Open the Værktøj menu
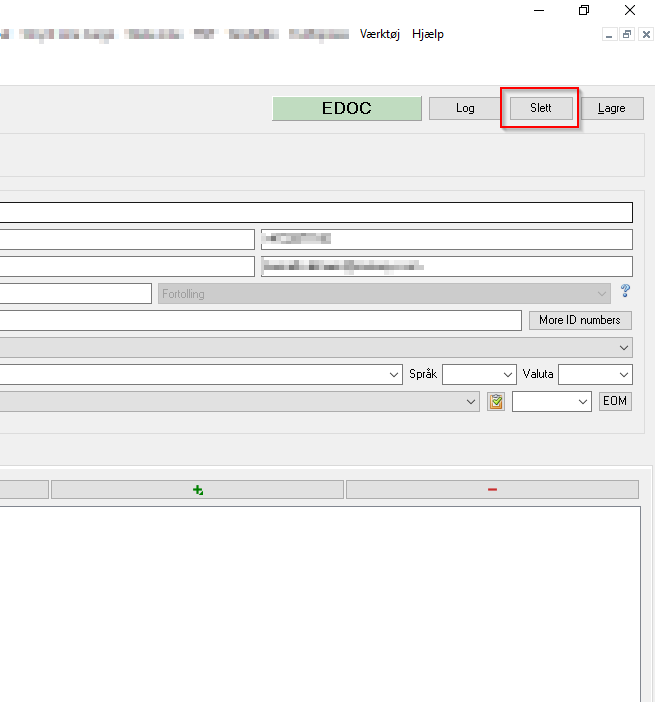655x702 pixels. 380,34
